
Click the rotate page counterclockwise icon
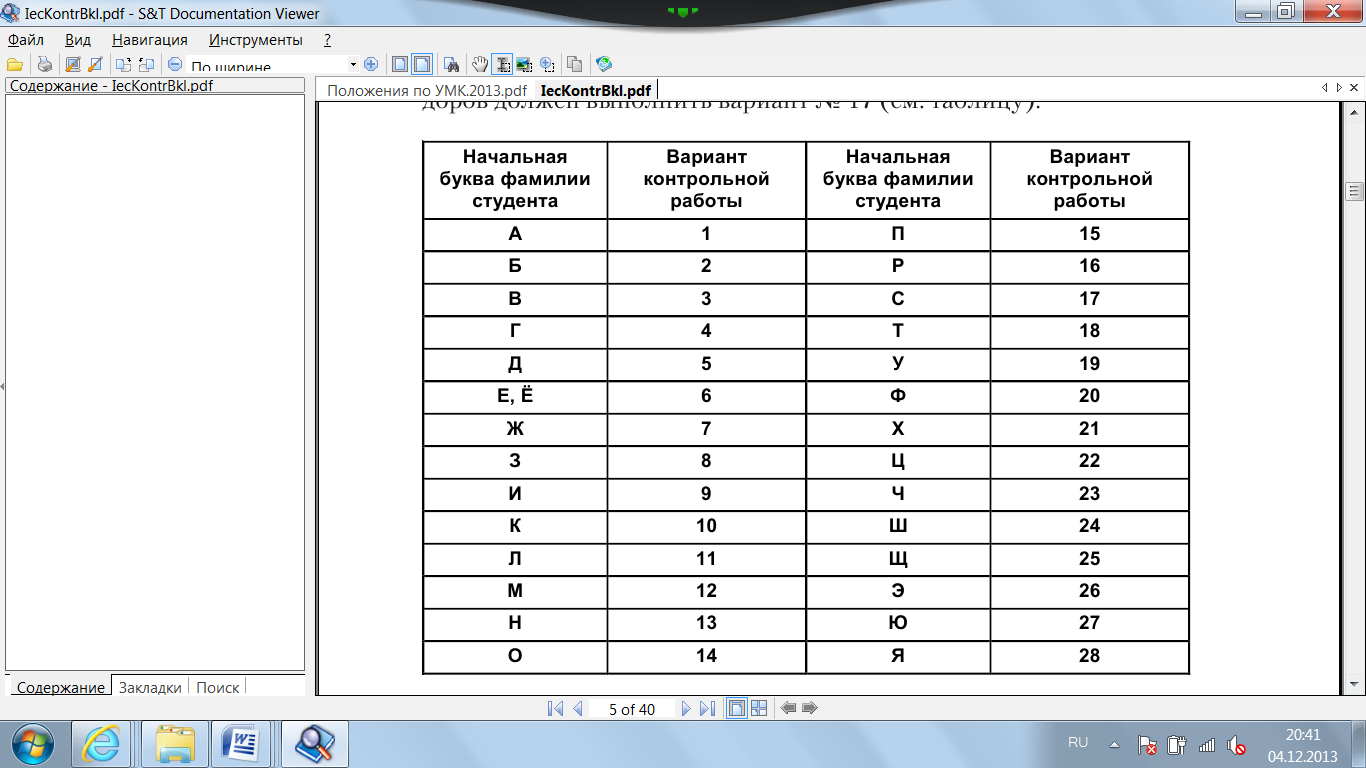point(146,64)
